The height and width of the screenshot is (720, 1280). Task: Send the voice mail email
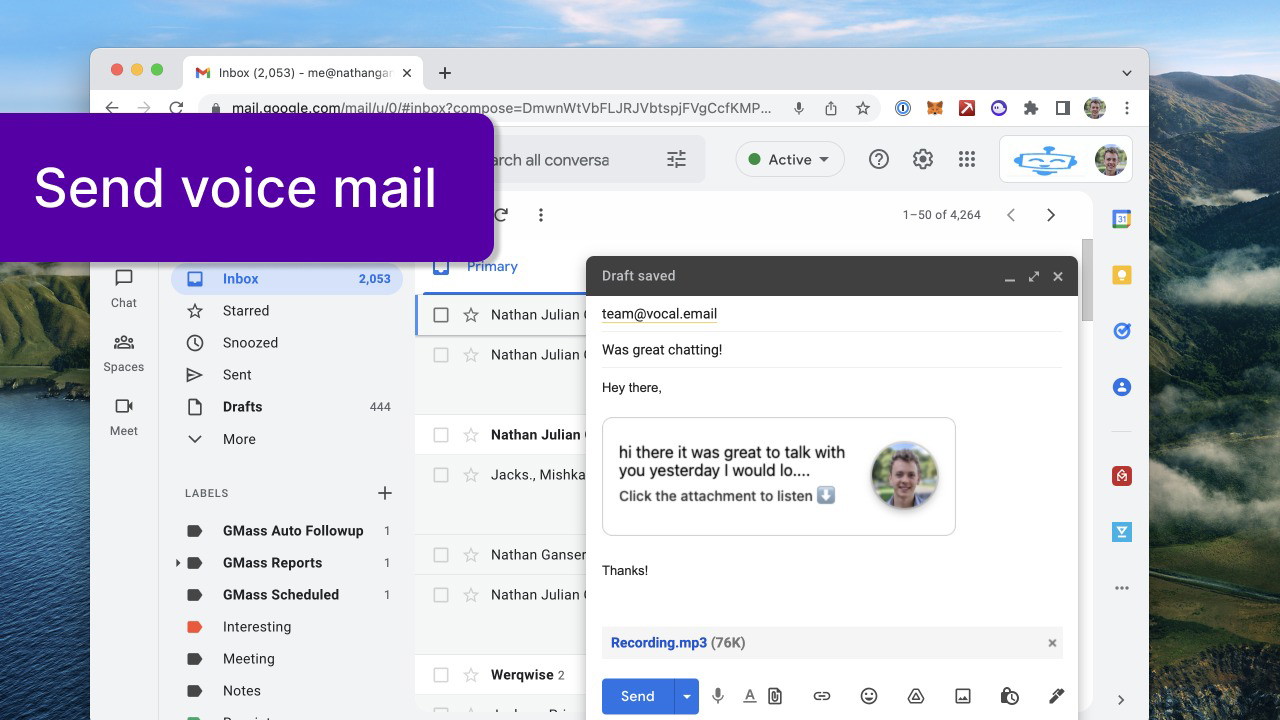tap(637, 696)
